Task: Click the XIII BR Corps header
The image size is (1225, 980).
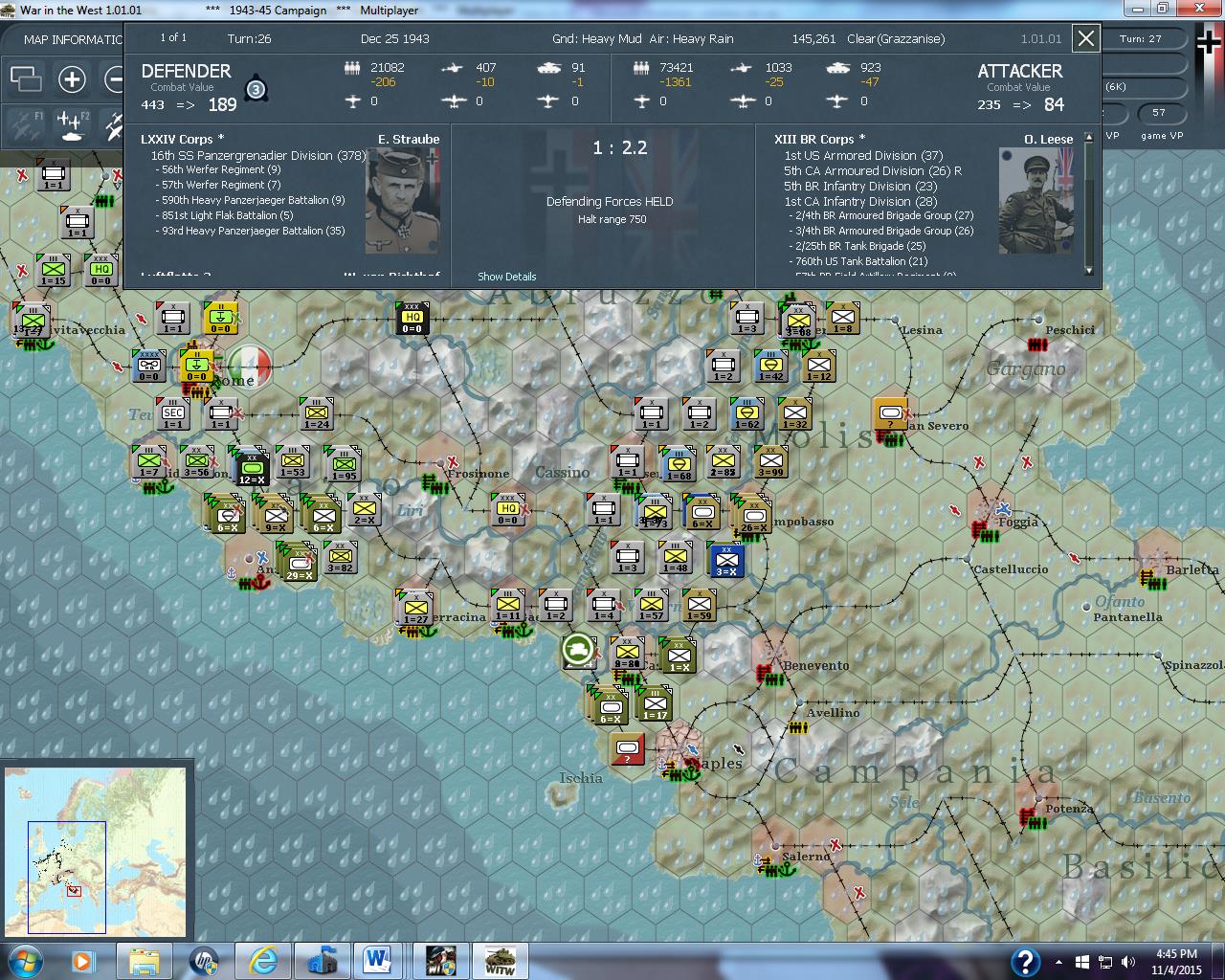Action: (x=819, y=139)
